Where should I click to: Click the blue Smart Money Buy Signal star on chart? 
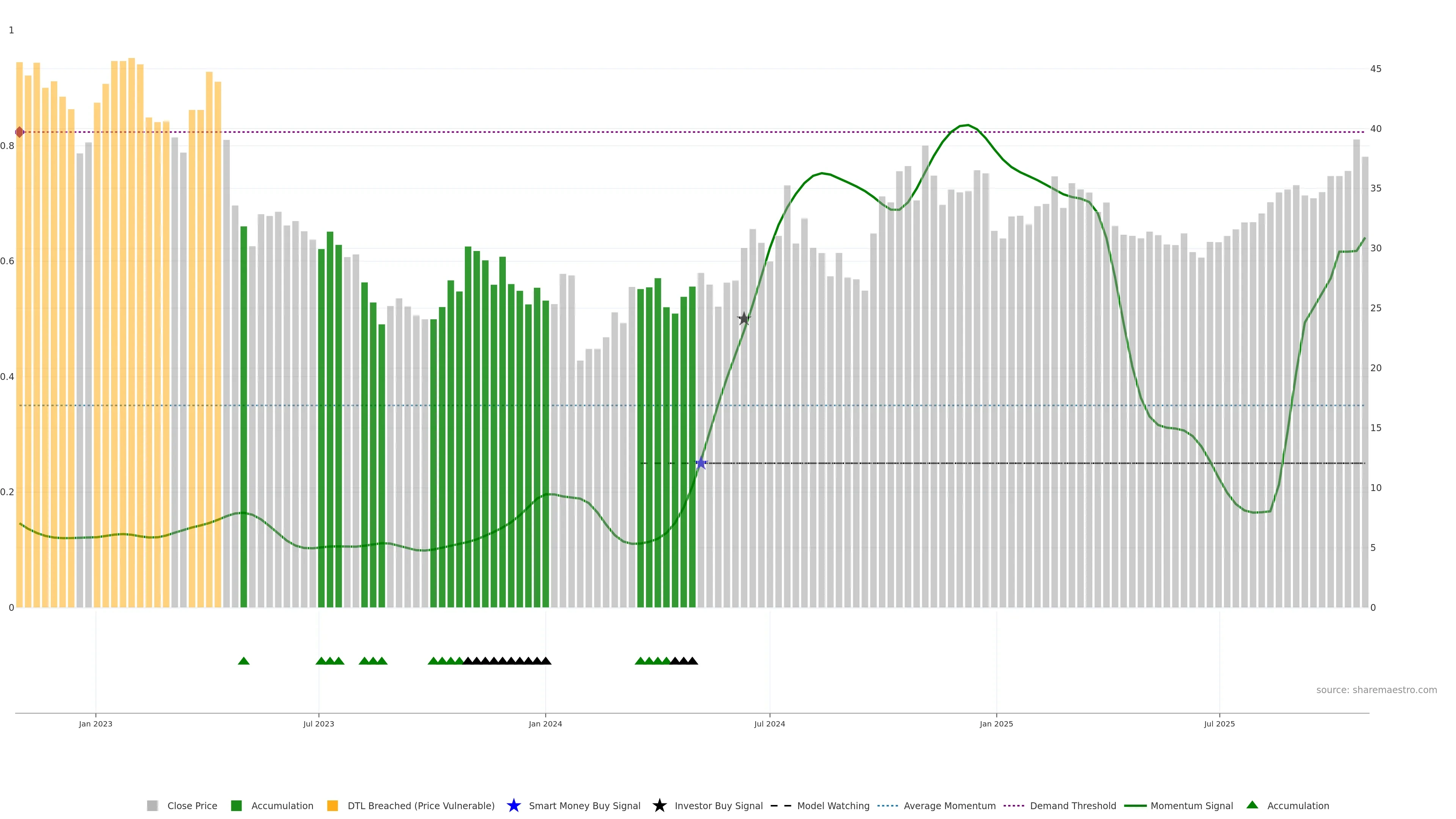pos(701,463)
